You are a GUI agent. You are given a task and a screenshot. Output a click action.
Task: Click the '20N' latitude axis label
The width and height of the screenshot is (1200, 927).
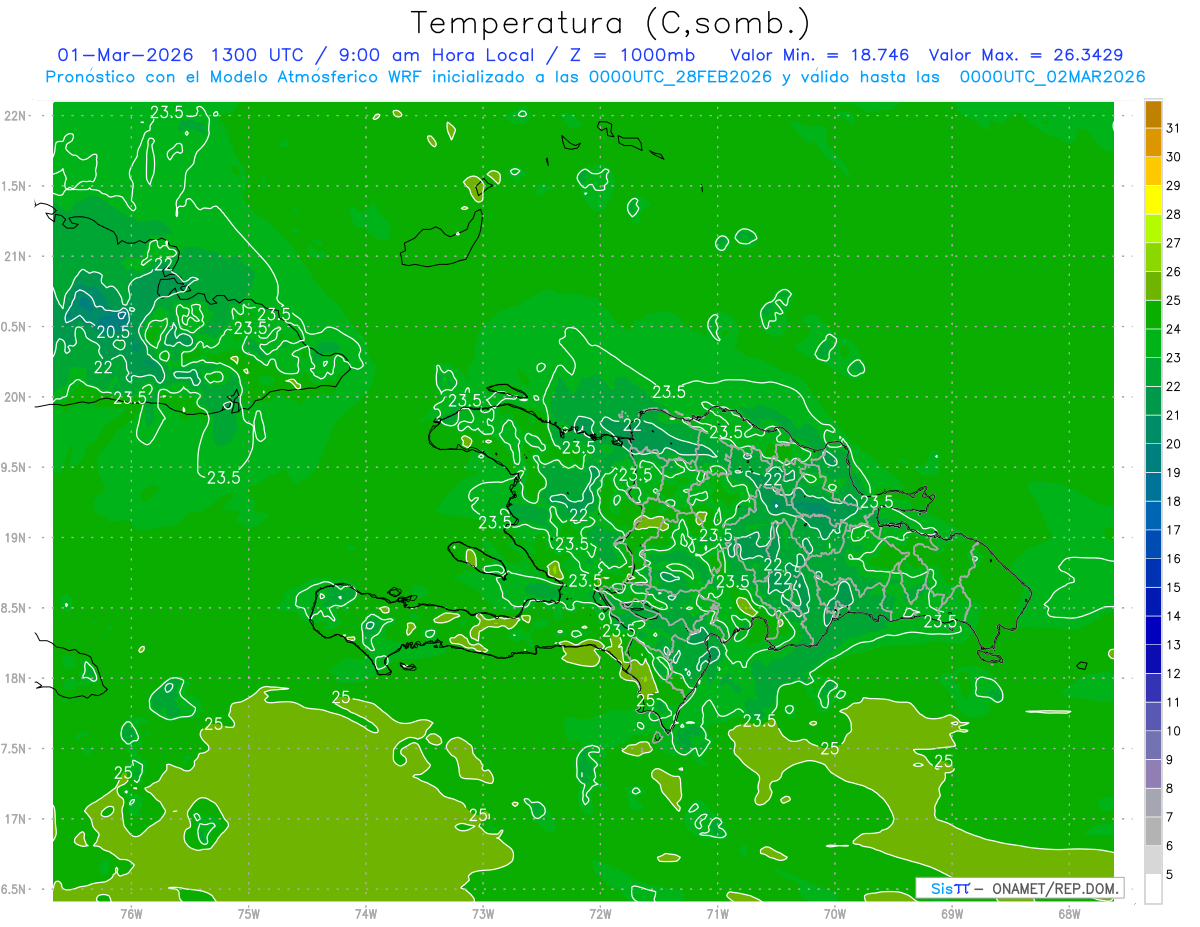pyautogui.click(x=15, y=397)
